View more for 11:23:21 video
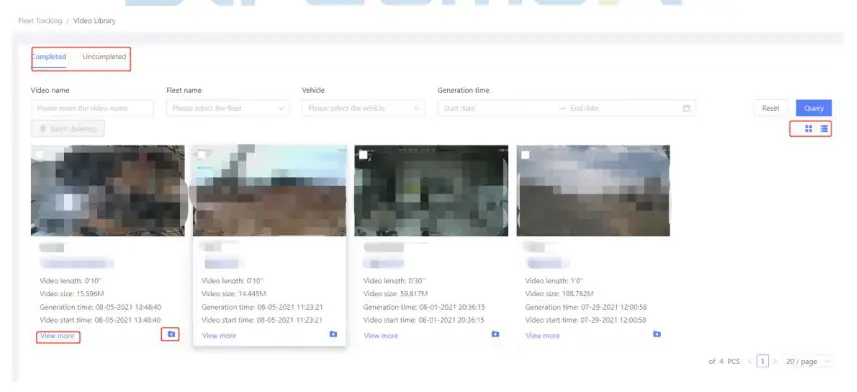 coord(219,336)
